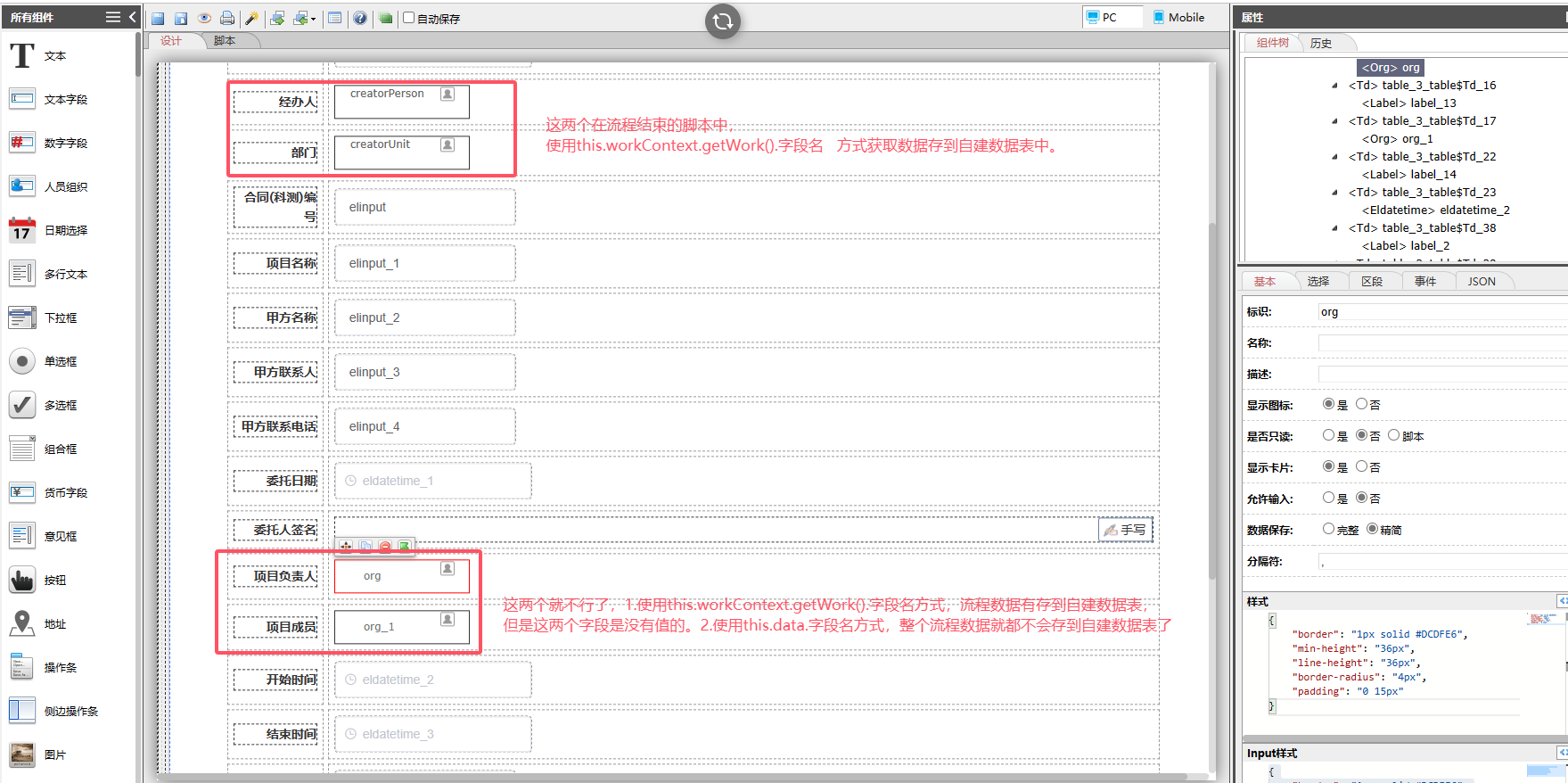Viewport: 1568px width, 783px height.
Task: Click the 标识 input field containing org
Action: 1442,312
